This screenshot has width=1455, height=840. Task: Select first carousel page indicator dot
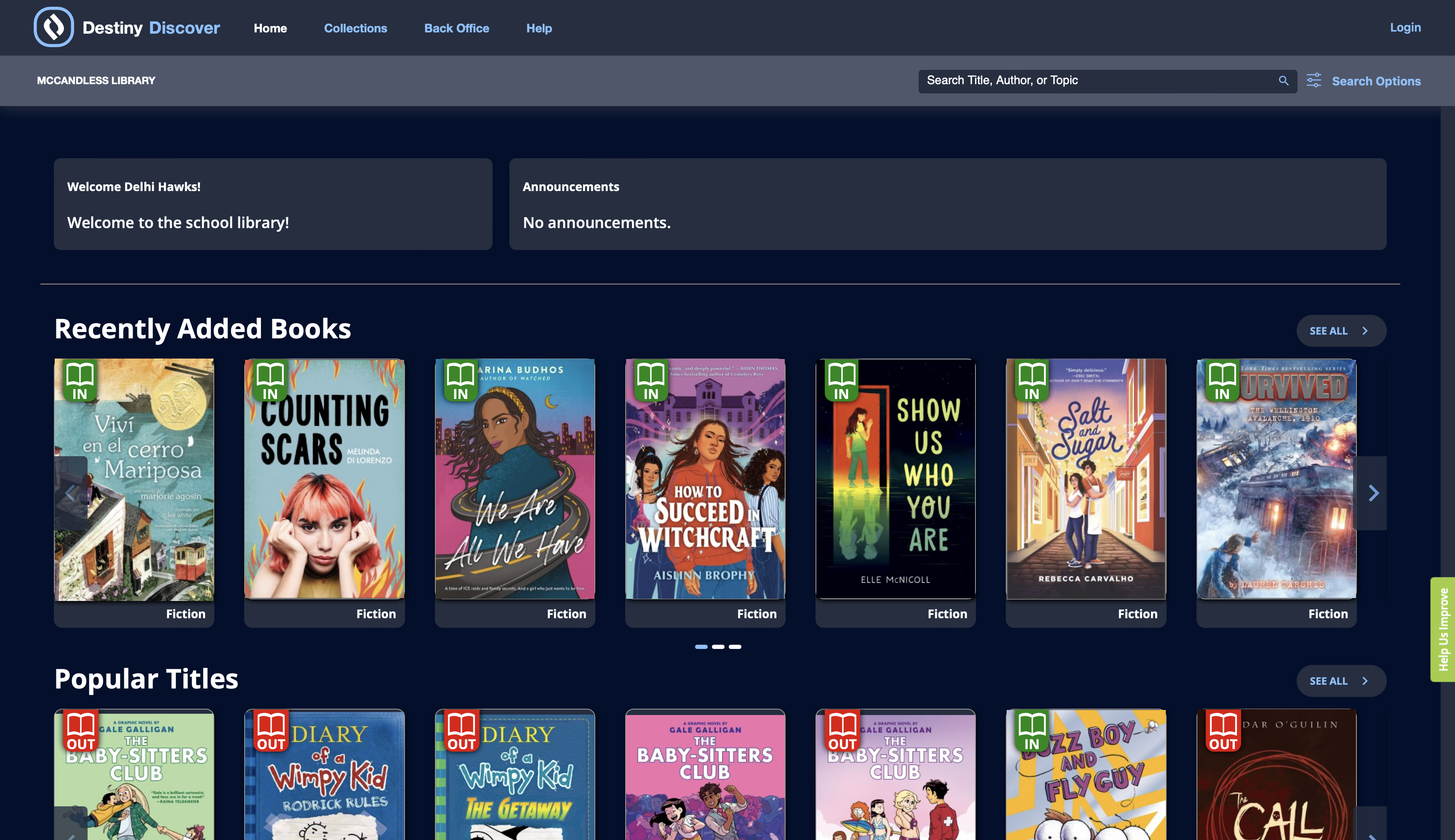coord(701,647)
